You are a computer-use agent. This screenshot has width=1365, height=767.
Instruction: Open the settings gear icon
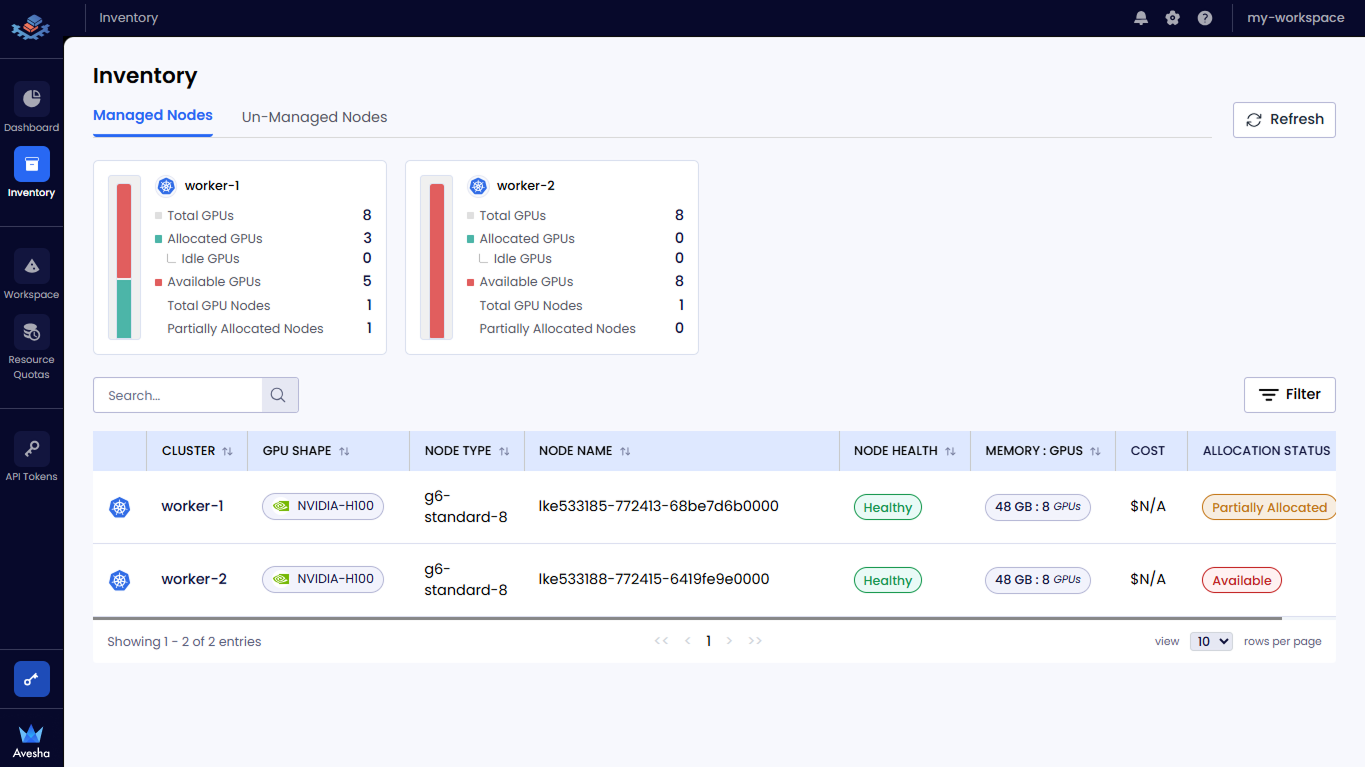pos(1173,18)
